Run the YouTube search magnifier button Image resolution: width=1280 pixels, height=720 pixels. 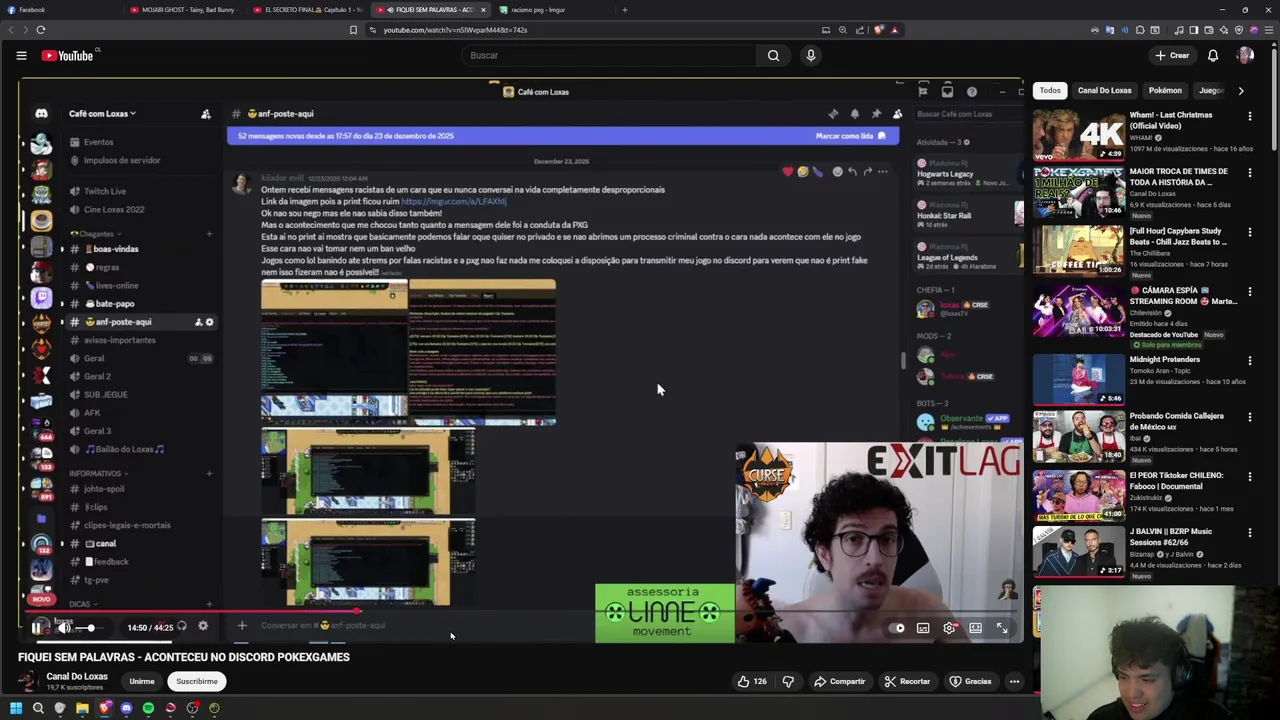click(x=773, y=56)
